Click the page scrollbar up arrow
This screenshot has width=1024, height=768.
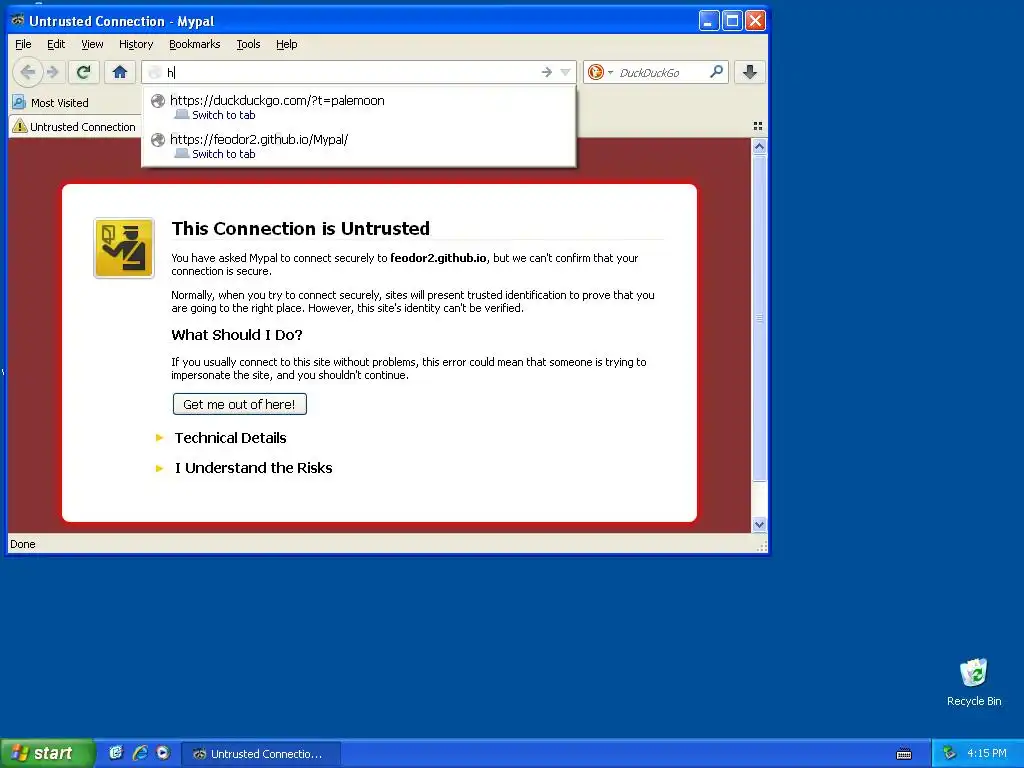[759, 146]
